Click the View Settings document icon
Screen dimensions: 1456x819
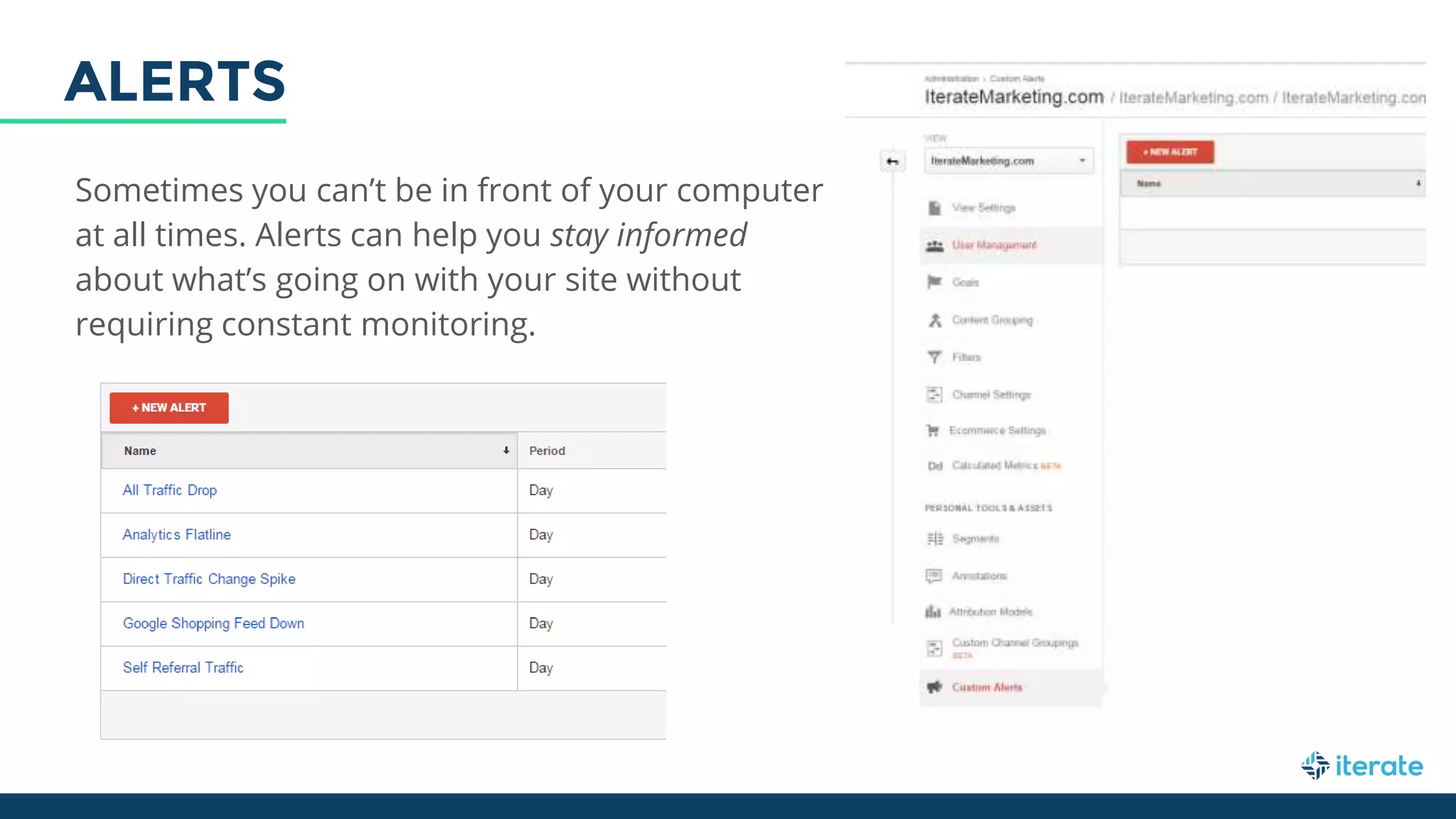click(x=934, y=208)
